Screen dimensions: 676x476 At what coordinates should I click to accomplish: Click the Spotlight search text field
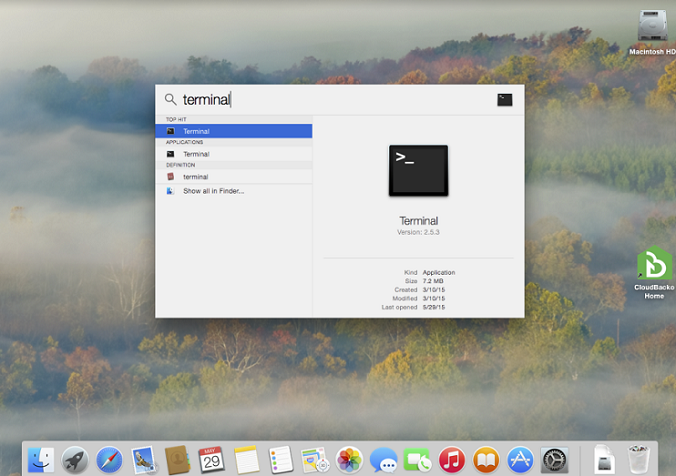pos(330,99)
